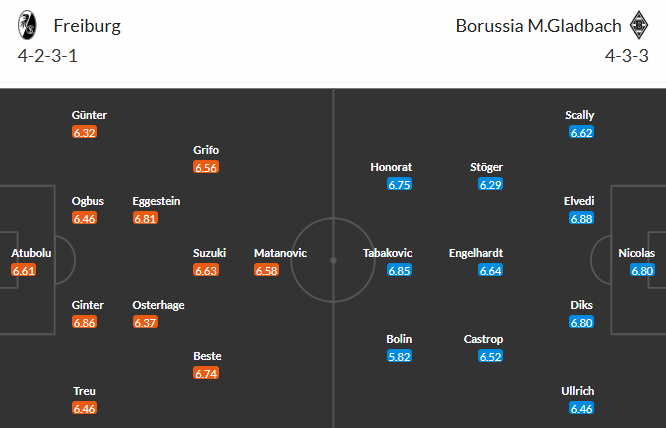This screenshot has height=428, width=666.
Task: Select goalkeeper Atubolu on the pitch
Action: pyautogui.click(x=31, y=253)
